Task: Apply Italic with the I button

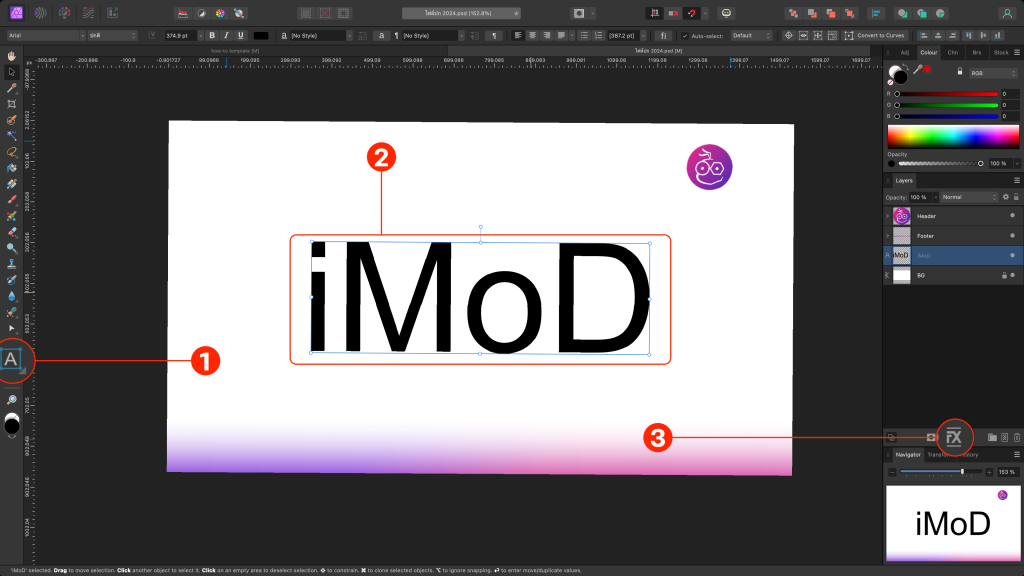Action: pyautogui.click(x=226, y=35)
